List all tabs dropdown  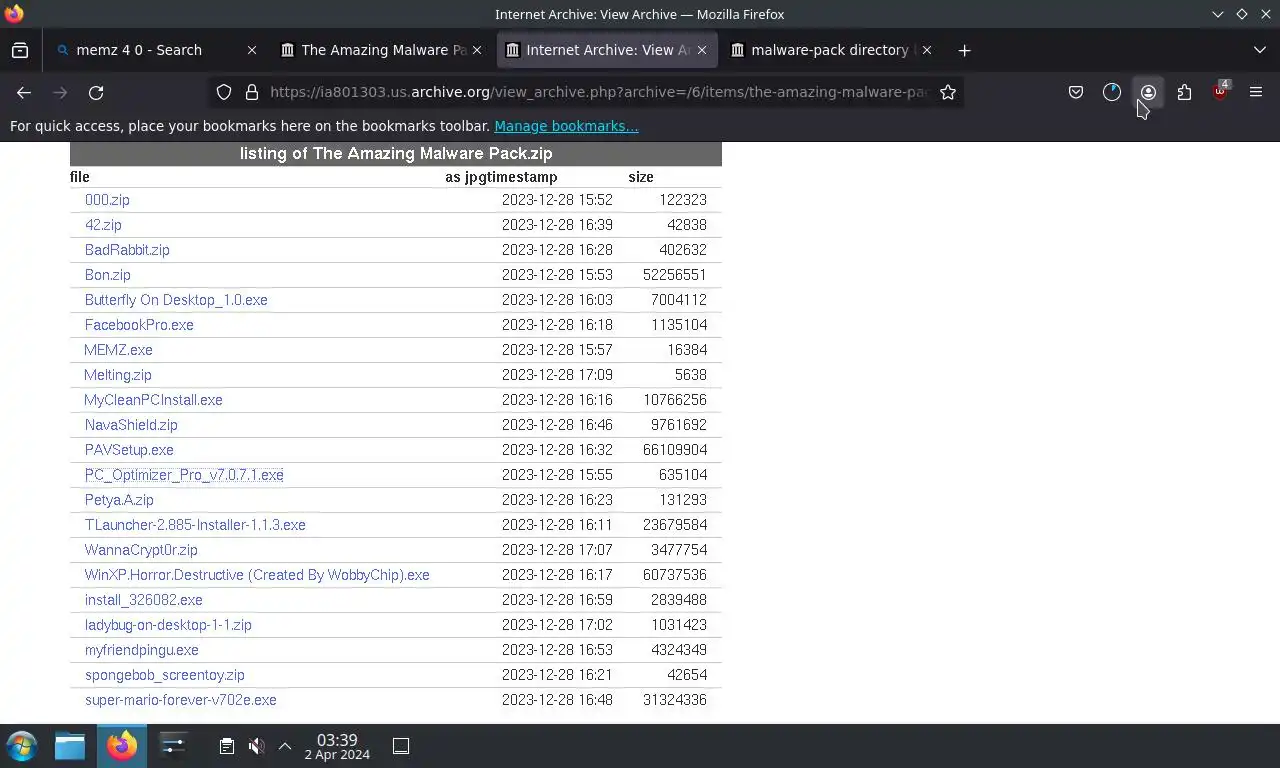pos(1260,50)
